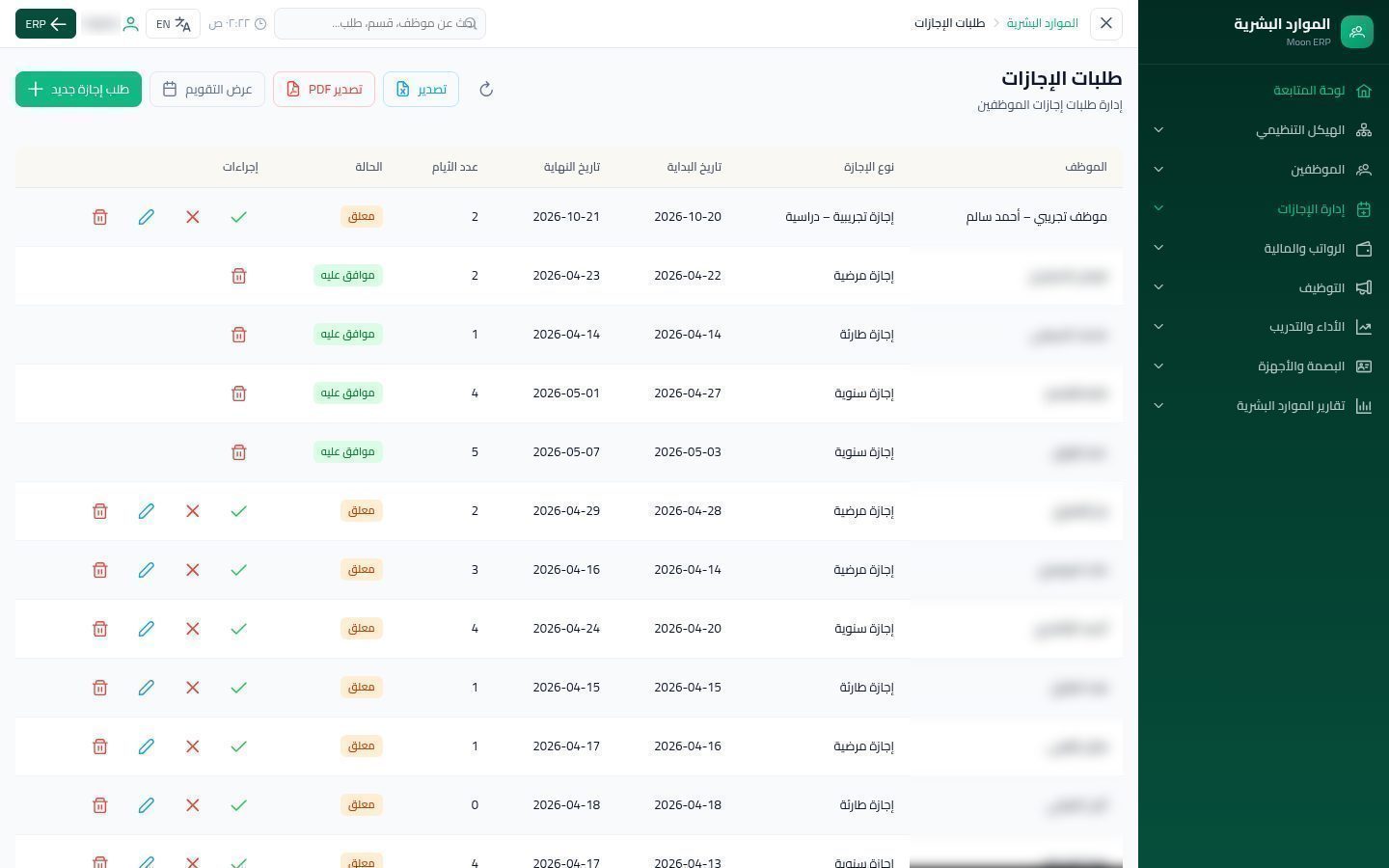Open تقارير الموارد البشرية menu
The width and height of the screenshot is (1389, 868).
click(x=1264, y=407)
